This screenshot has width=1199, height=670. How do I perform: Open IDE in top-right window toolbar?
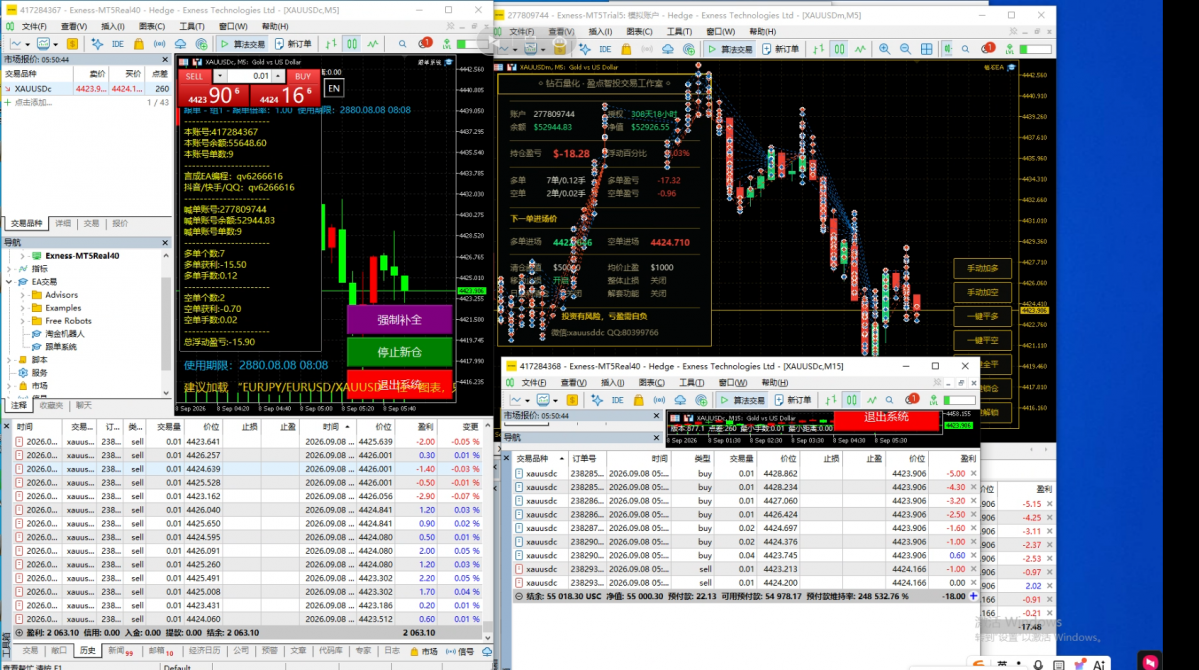click(x=605, y=49)
